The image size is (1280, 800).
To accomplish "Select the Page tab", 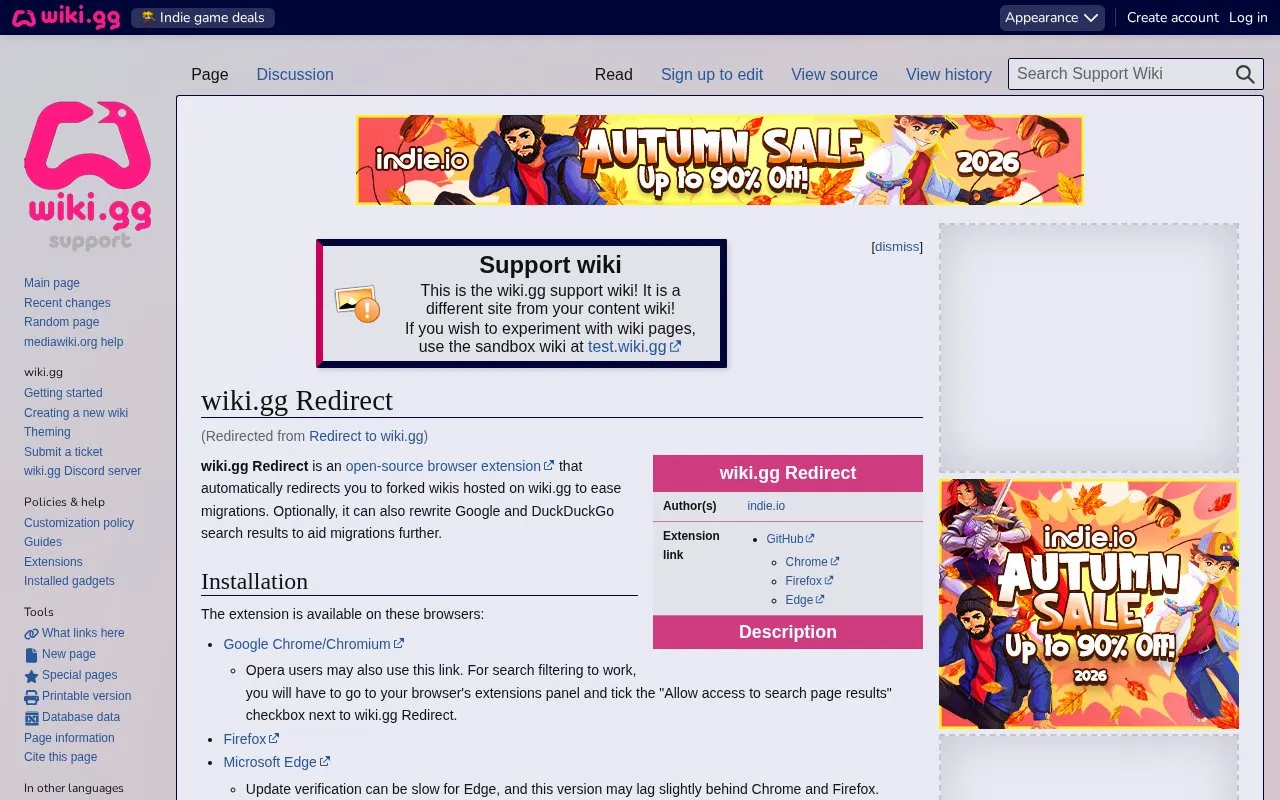I will coord(210,74).
